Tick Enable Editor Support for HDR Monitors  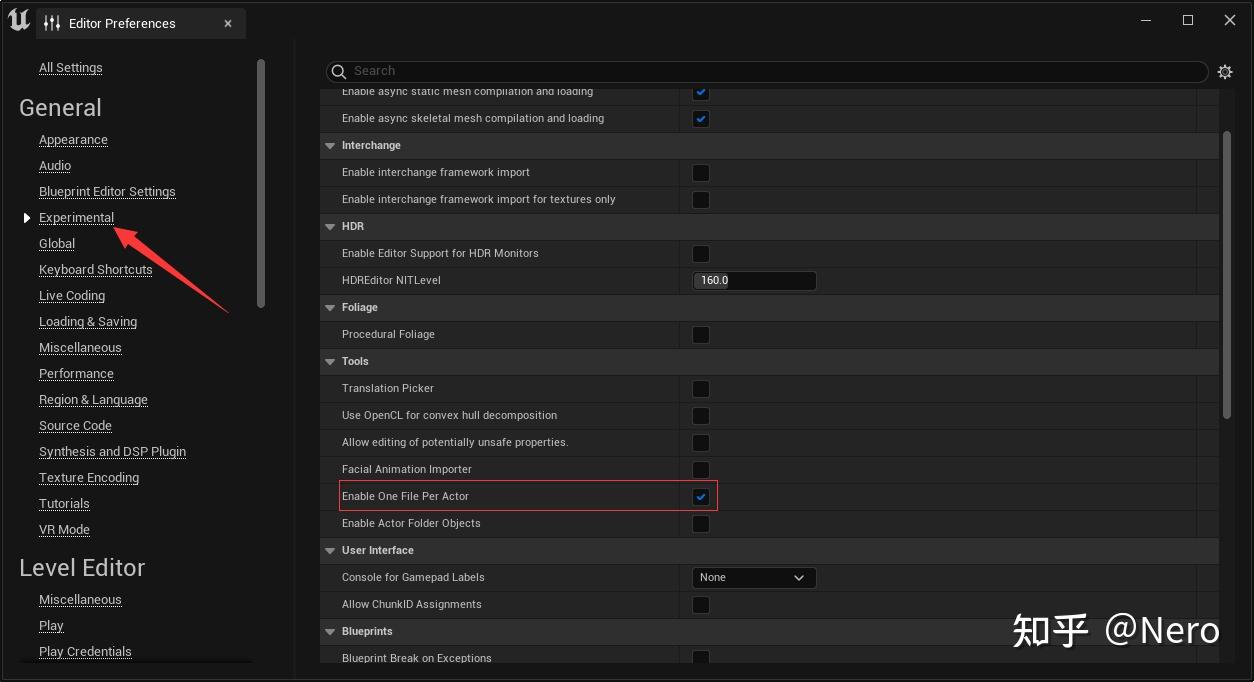(x=701, y=254)
